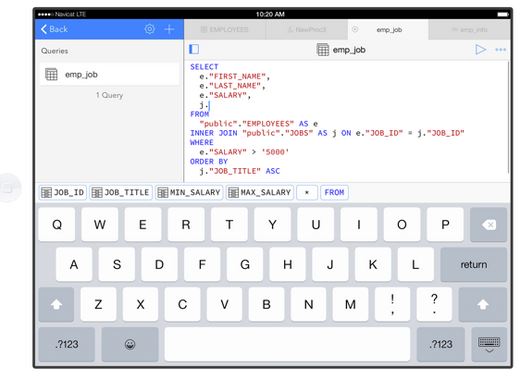This screenshot has width=527, height=376.
Task: Open the emoji keyboard
Action: coord(130,344)
